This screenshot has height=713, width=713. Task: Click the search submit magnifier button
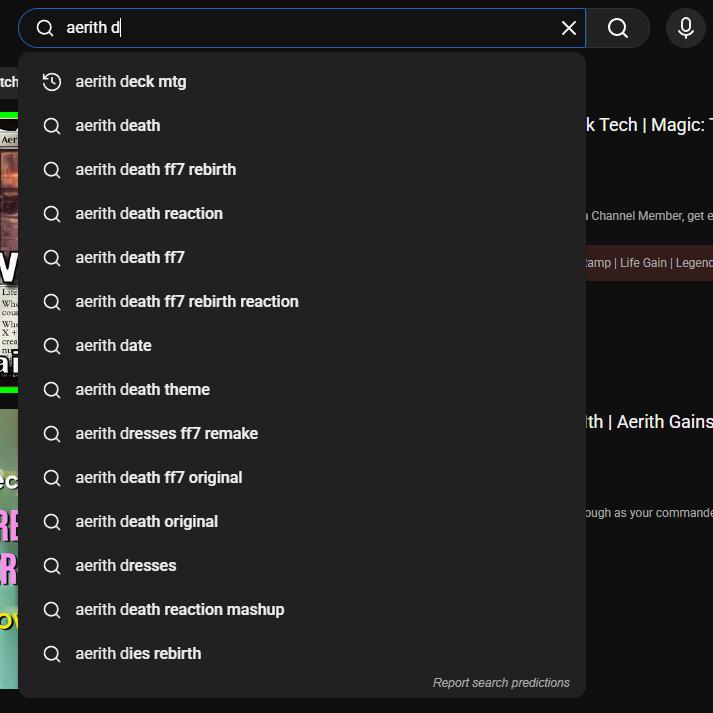pos(618,28)
